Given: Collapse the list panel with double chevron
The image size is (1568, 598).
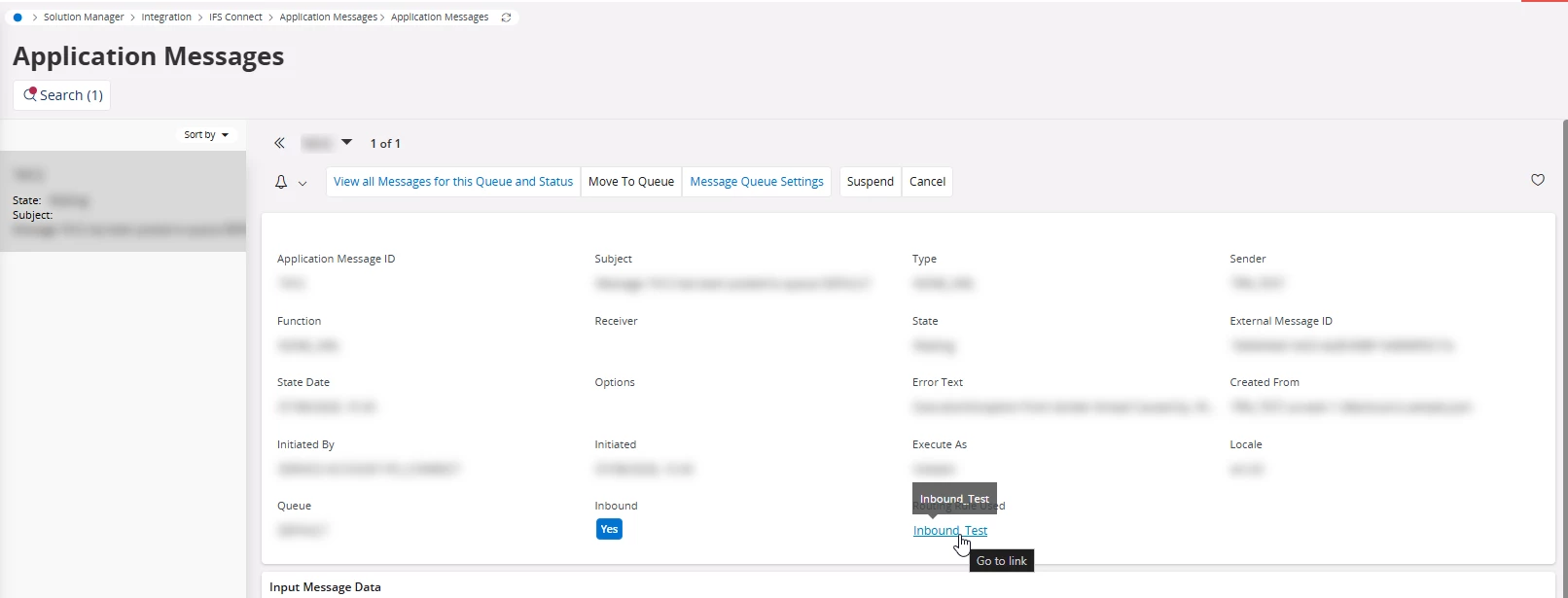Looking at the screenshot, I should click(x=279, y=143).
